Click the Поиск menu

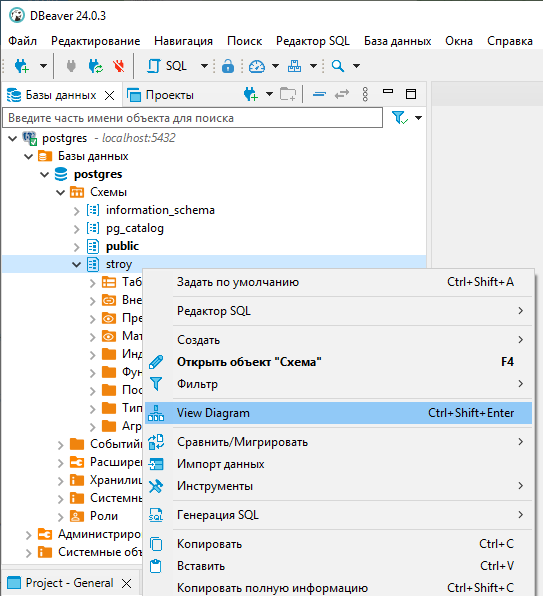pyautogui.click(x=244, y=41)
